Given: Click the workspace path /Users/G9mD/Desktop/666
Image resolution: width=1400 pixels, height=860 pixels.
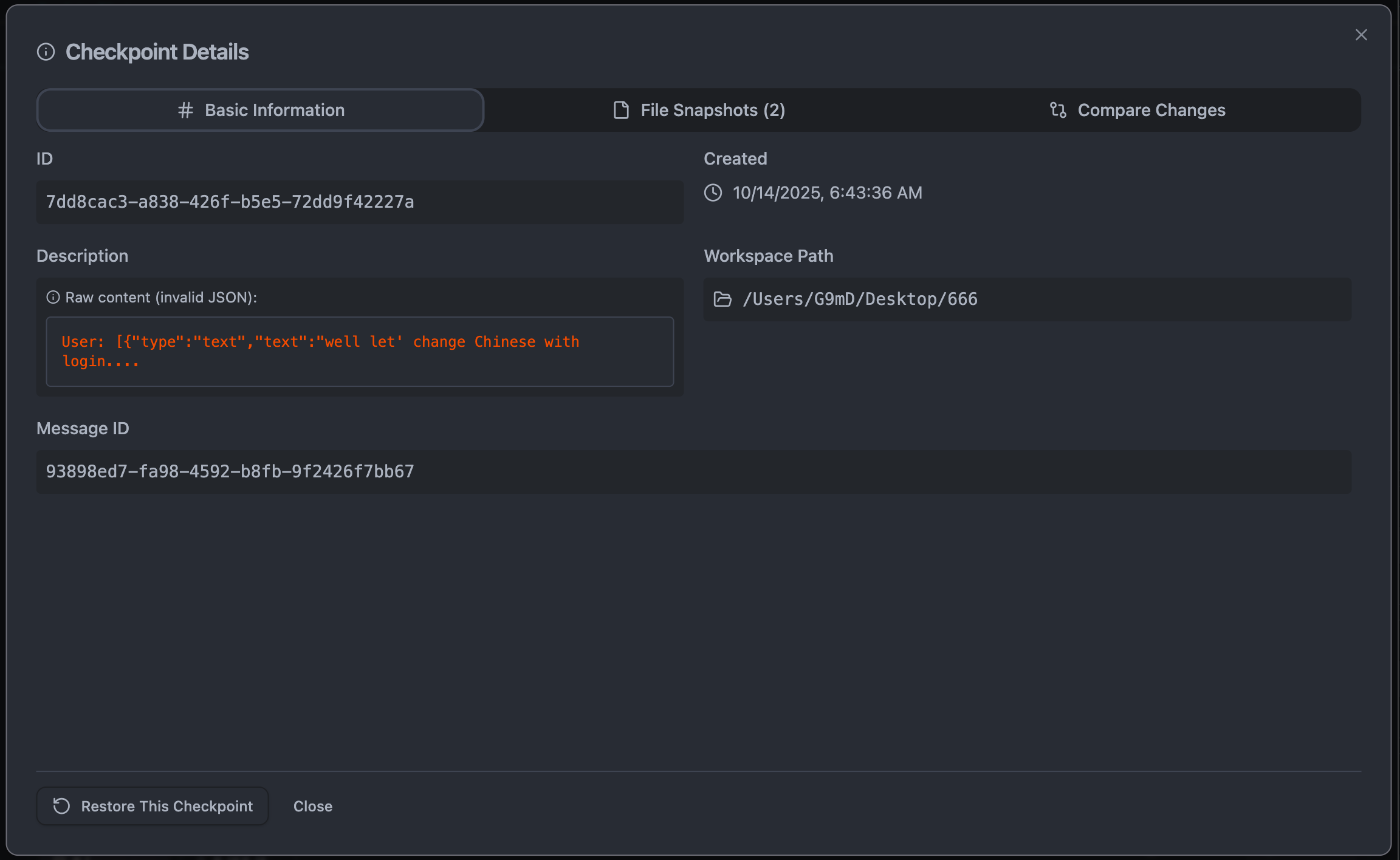Looking at the screenshot, I should (x=860, y=299).
